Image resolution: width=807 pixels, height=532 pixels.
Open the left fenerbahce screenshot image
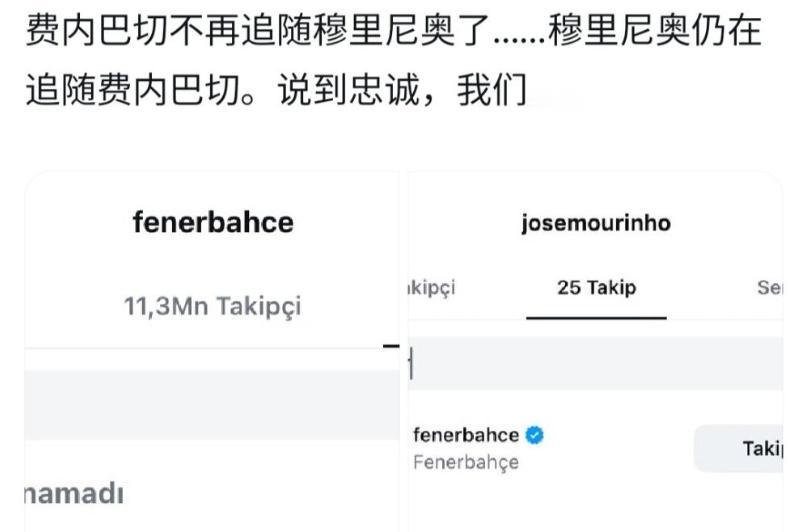coord(212,351)
